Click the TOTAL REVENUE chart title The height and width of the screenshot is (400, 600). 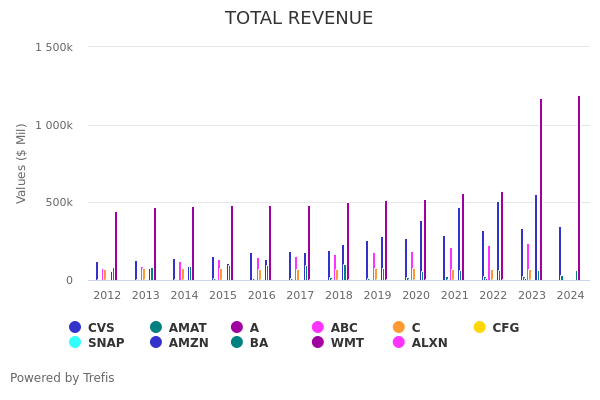coord(299,19)
